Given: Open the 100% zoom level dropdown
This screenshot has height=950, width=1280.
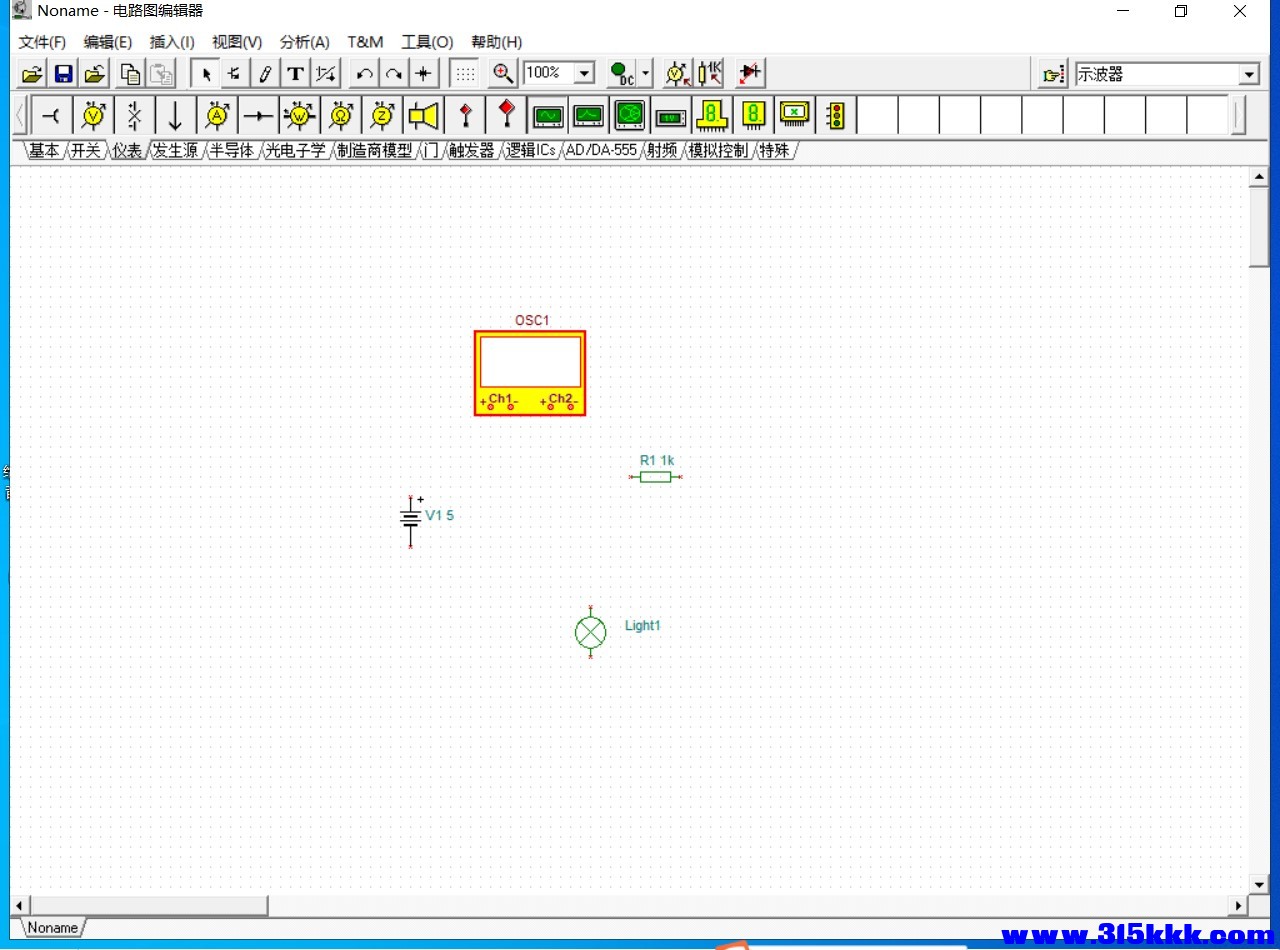Looking at the screenshot, I should point(584,74).
